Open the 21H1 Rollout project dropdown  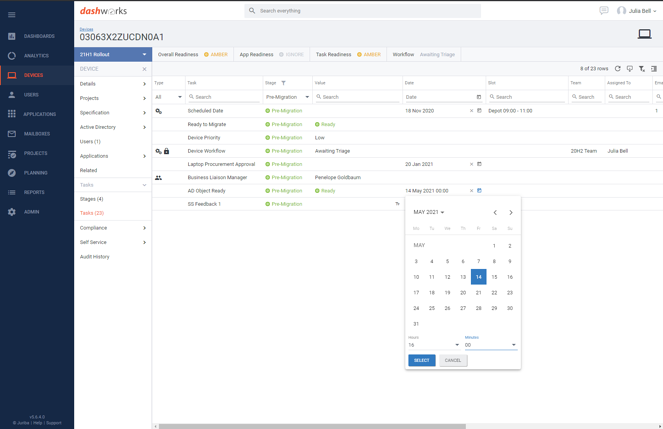pos(113,55)
